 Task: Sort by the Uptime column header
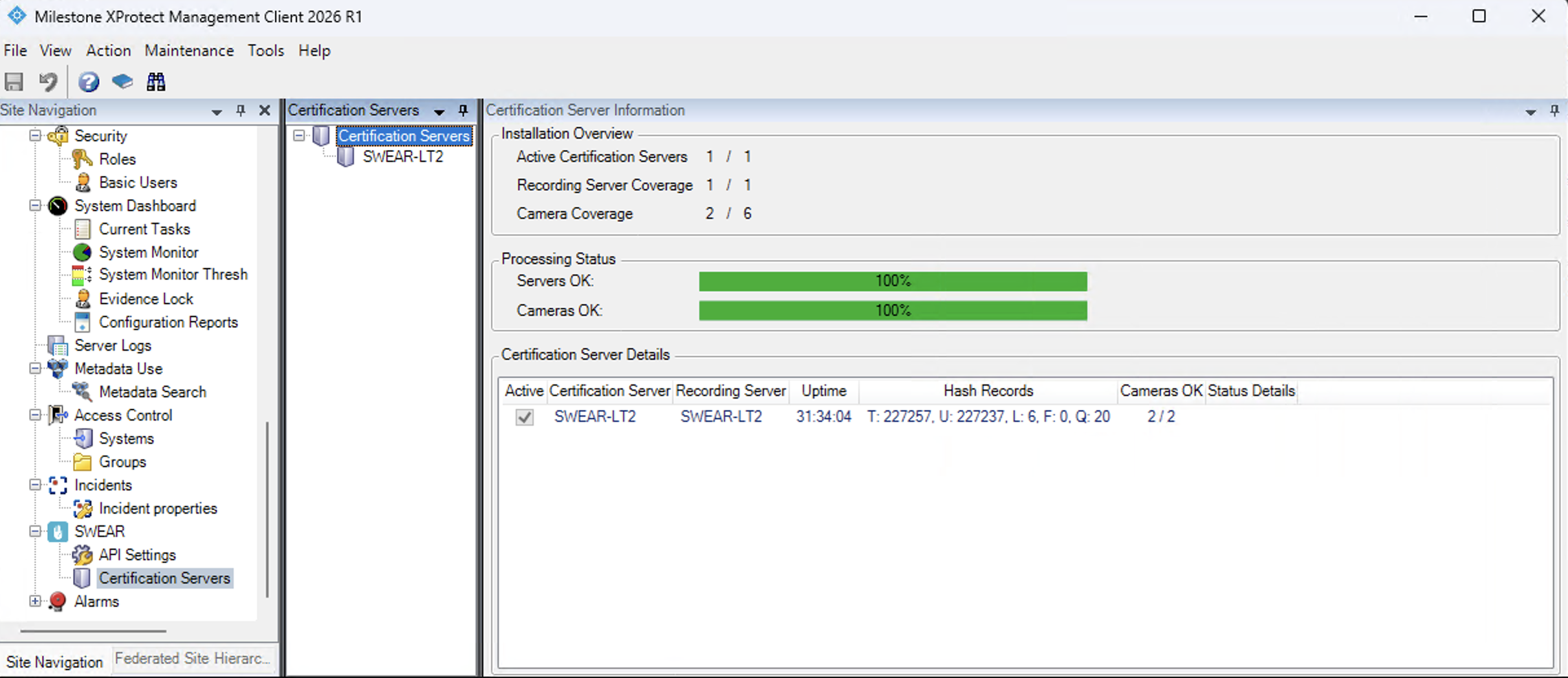823,391
